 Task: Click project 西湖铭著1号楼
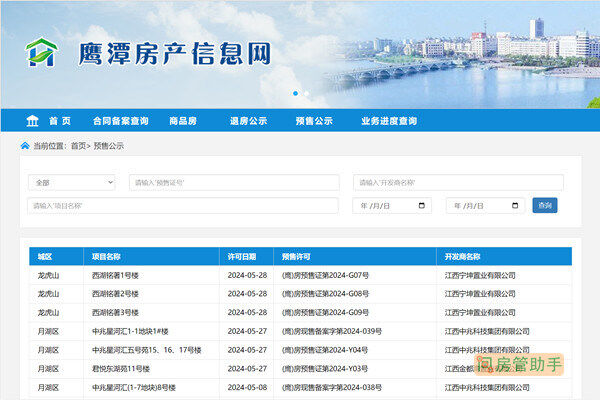pos(115,275)
